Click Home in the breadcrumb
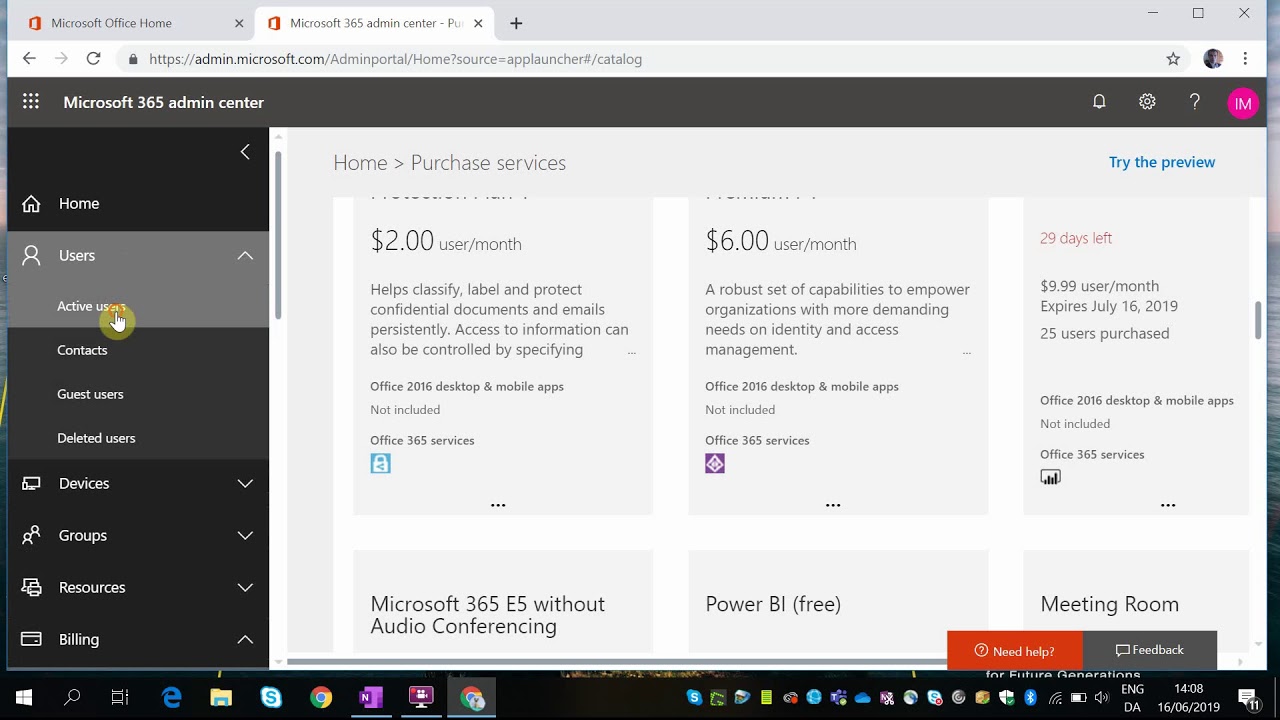This screenshot has width=1280, height=720. pos(360,163)
